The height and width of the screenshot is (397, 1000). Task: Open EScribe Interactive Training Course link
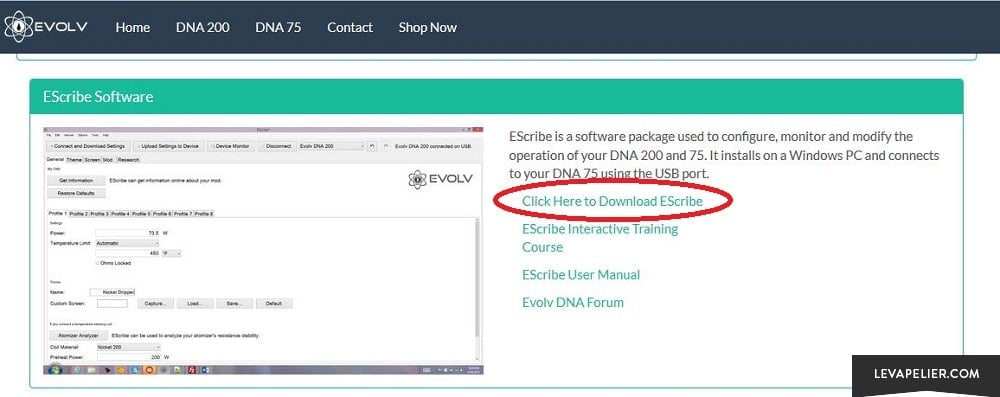pyautogui.click(x=600, y=237)
